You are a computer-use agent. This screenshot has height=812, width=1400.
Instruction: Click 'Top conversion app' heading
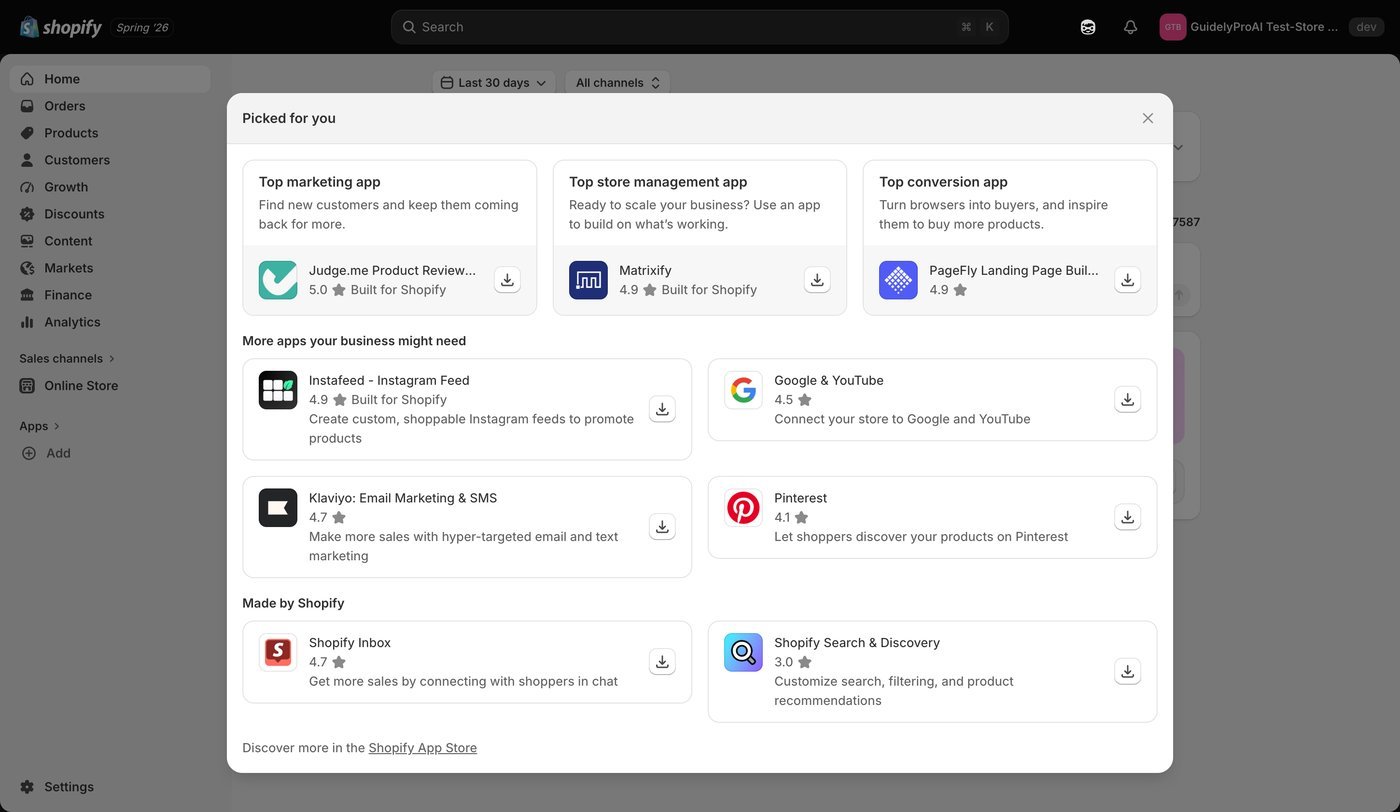pos(943,182)
